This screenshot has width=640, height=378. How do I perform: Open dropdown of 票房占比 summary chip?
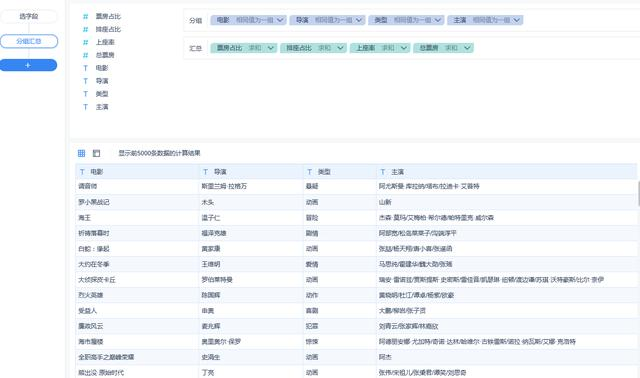271,48
